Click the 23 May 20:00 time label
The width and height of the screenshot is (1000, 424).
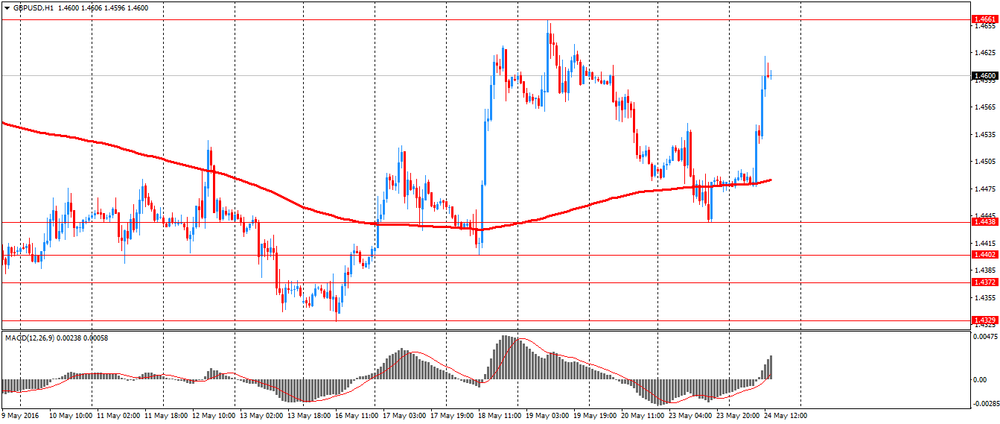739,416
